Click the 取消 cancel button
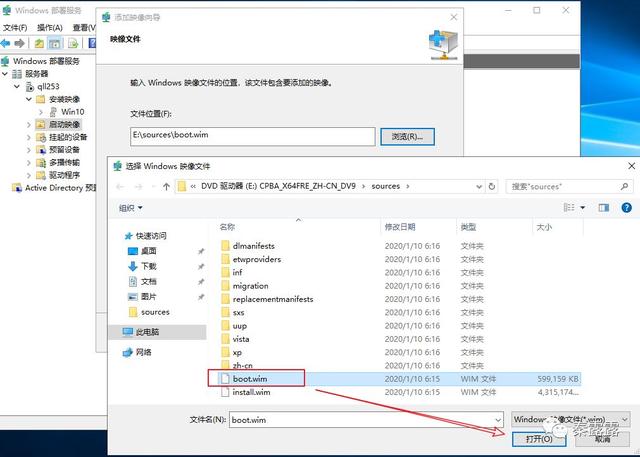This screenshot has width=640, height=457. tap(602, 439)
